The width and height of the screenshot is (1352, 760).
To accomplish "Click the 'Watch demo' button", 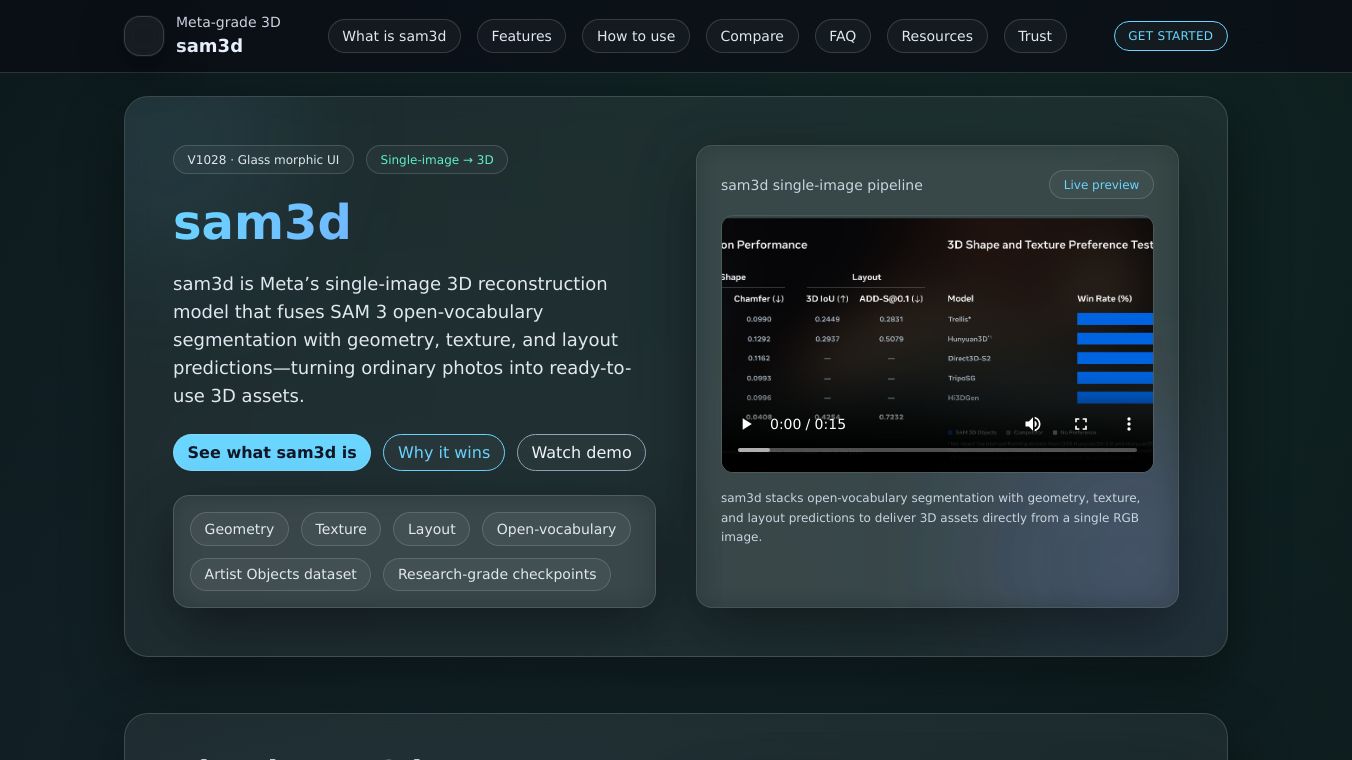I will click(x=581, y=452).
